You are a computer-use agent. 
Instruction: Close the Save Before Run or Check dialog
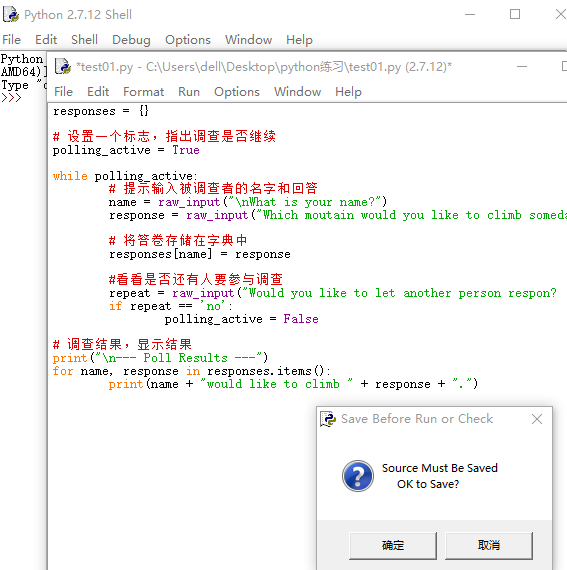click(537, 419)
